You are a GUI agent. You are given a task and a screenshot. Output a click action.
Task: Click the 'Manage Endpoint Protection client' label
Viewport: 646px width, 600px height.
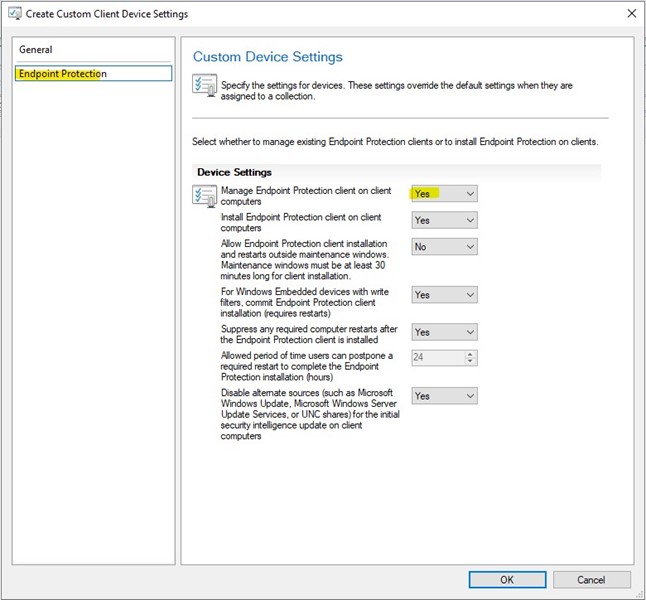tap(306, 196)
